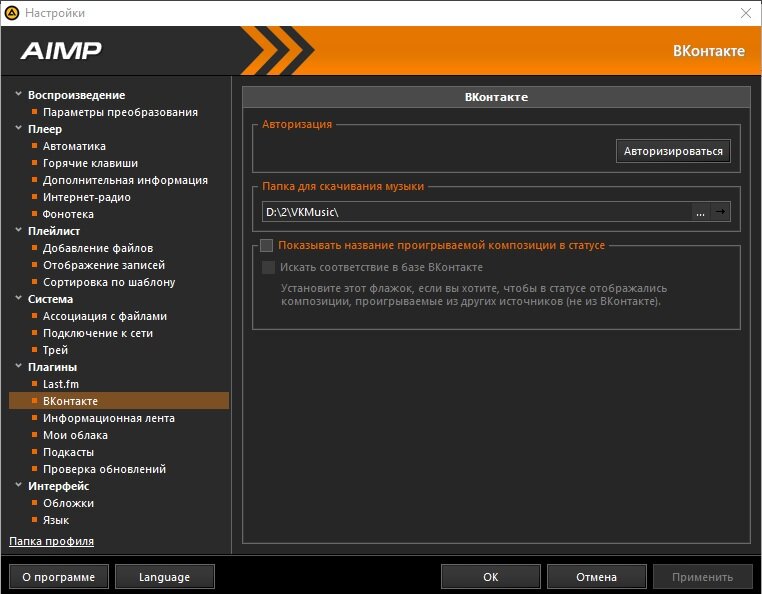The width and height of the screenshot is (762, 594).
Task: Open Подключение к сети settings
Action: pos(98,333)
